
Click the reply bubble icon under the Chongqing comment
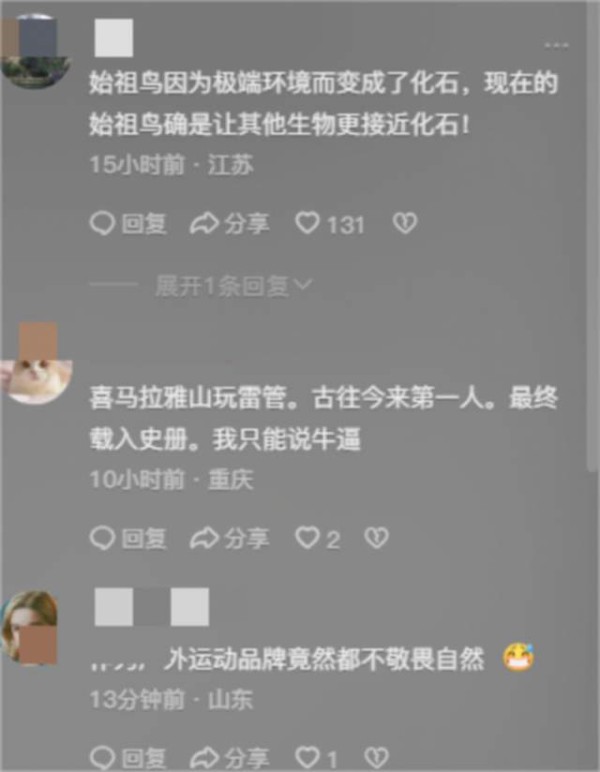[x=102, y=538]
